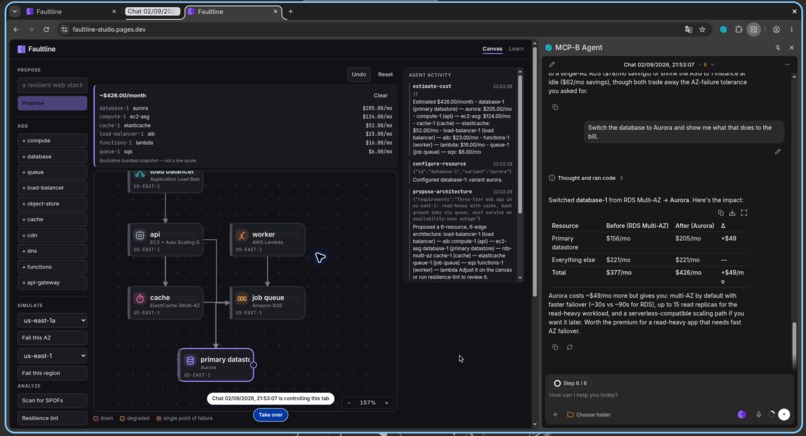Expand the Thought and ran code section
Viewport: 806px width, 436px height.
click(x=586, y=178)
